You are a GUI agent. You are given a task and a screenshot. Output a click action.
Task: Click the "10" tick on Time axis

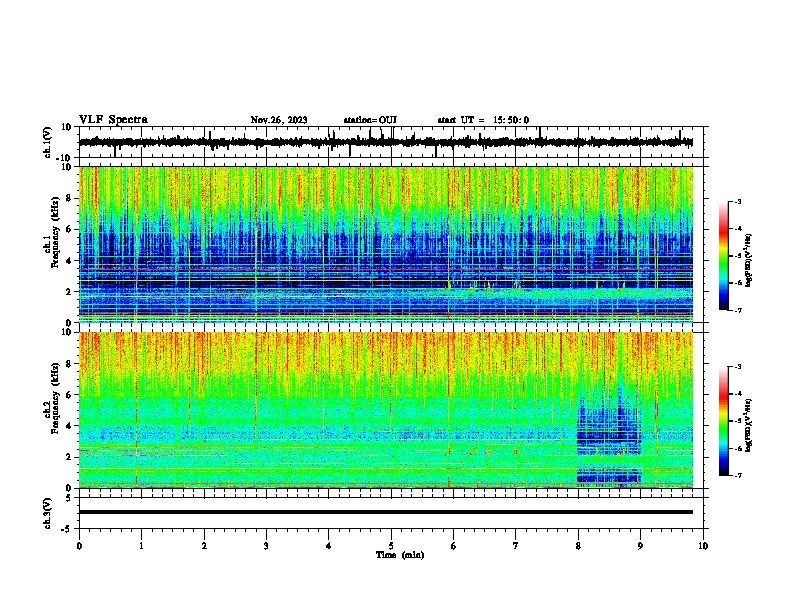(703, 546)
